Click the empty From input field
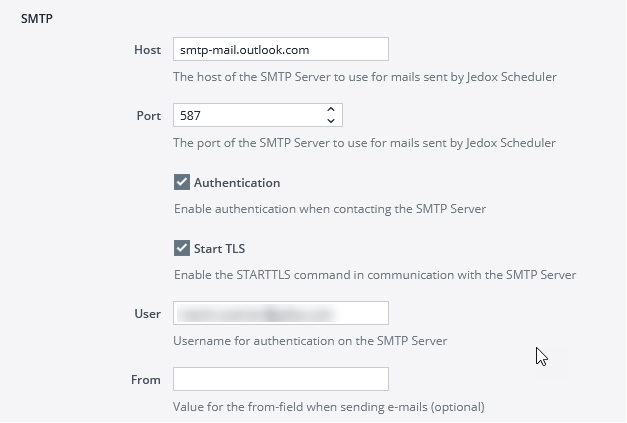 [x=280, y=380]
